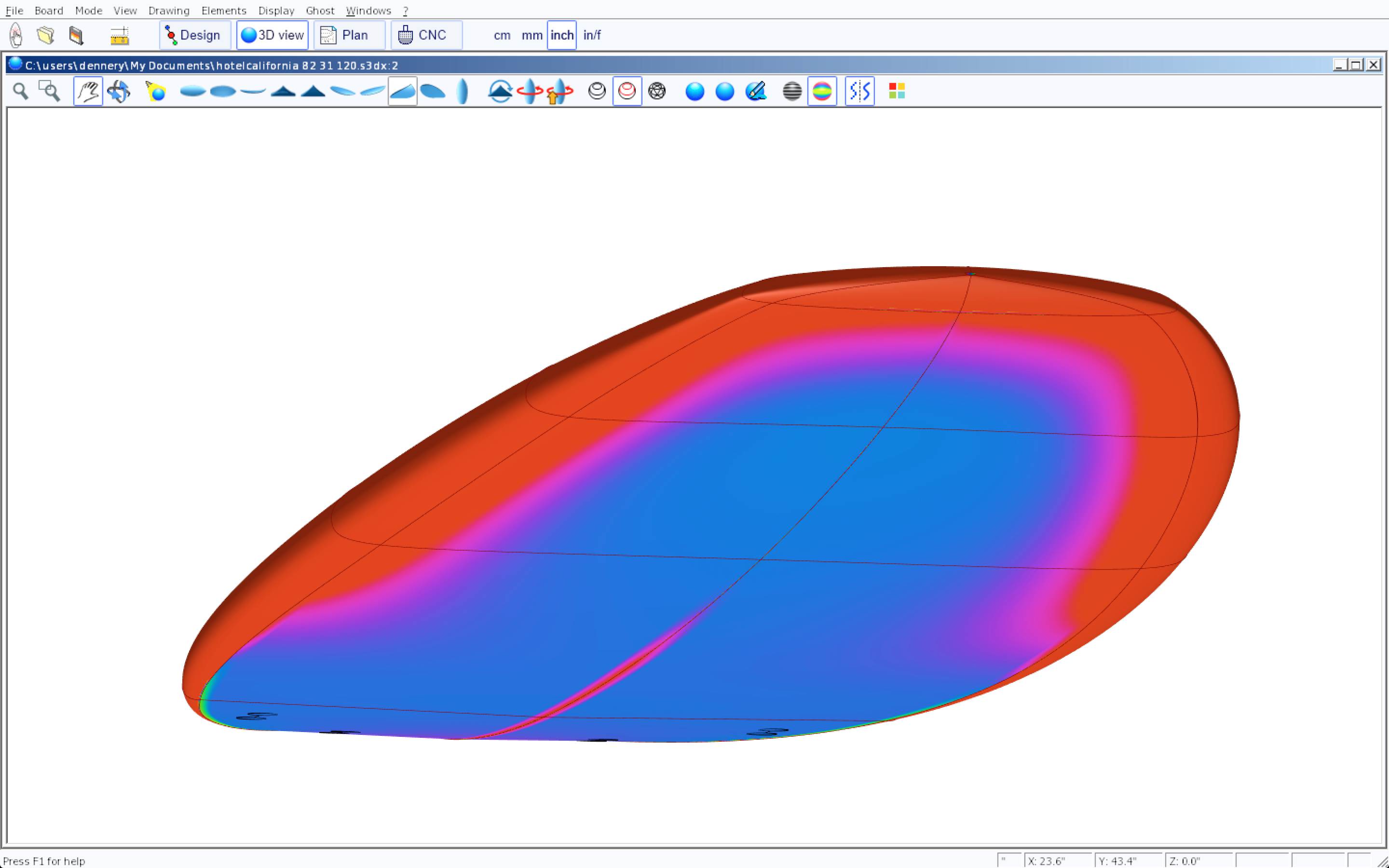Viewport: 1389px width, 868px height.
Task: Click the light source icon
Action: (x=156, y=91)
